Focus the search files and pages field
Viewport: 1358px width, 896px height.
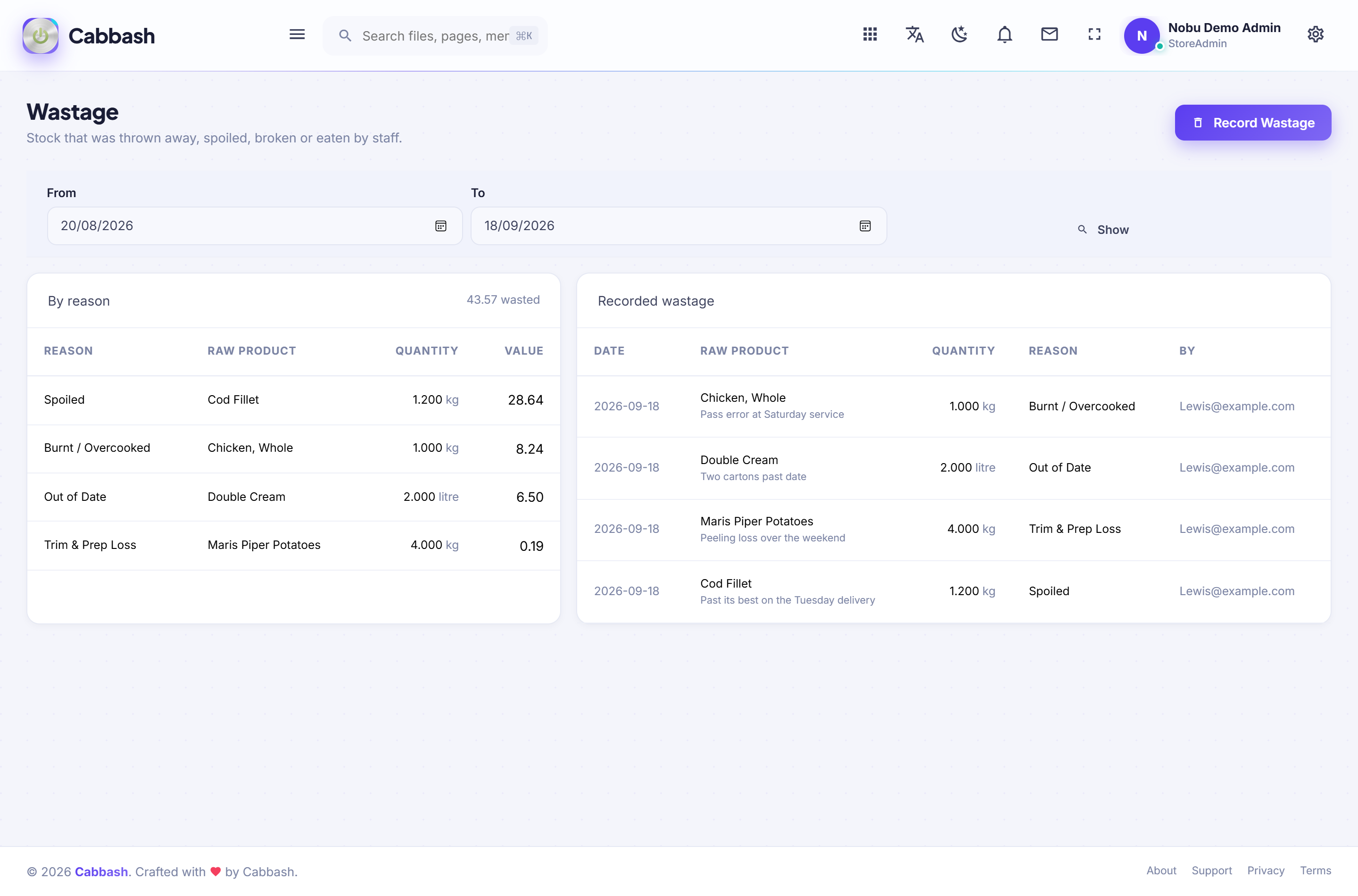tap(435, 35)
